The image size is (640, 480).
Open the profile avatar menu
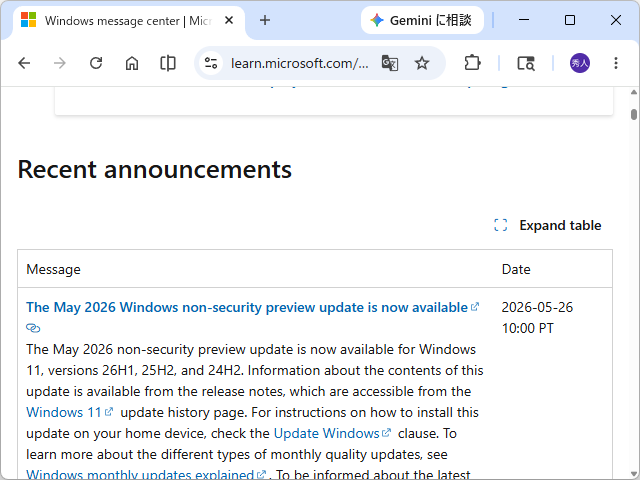point(580,63)
